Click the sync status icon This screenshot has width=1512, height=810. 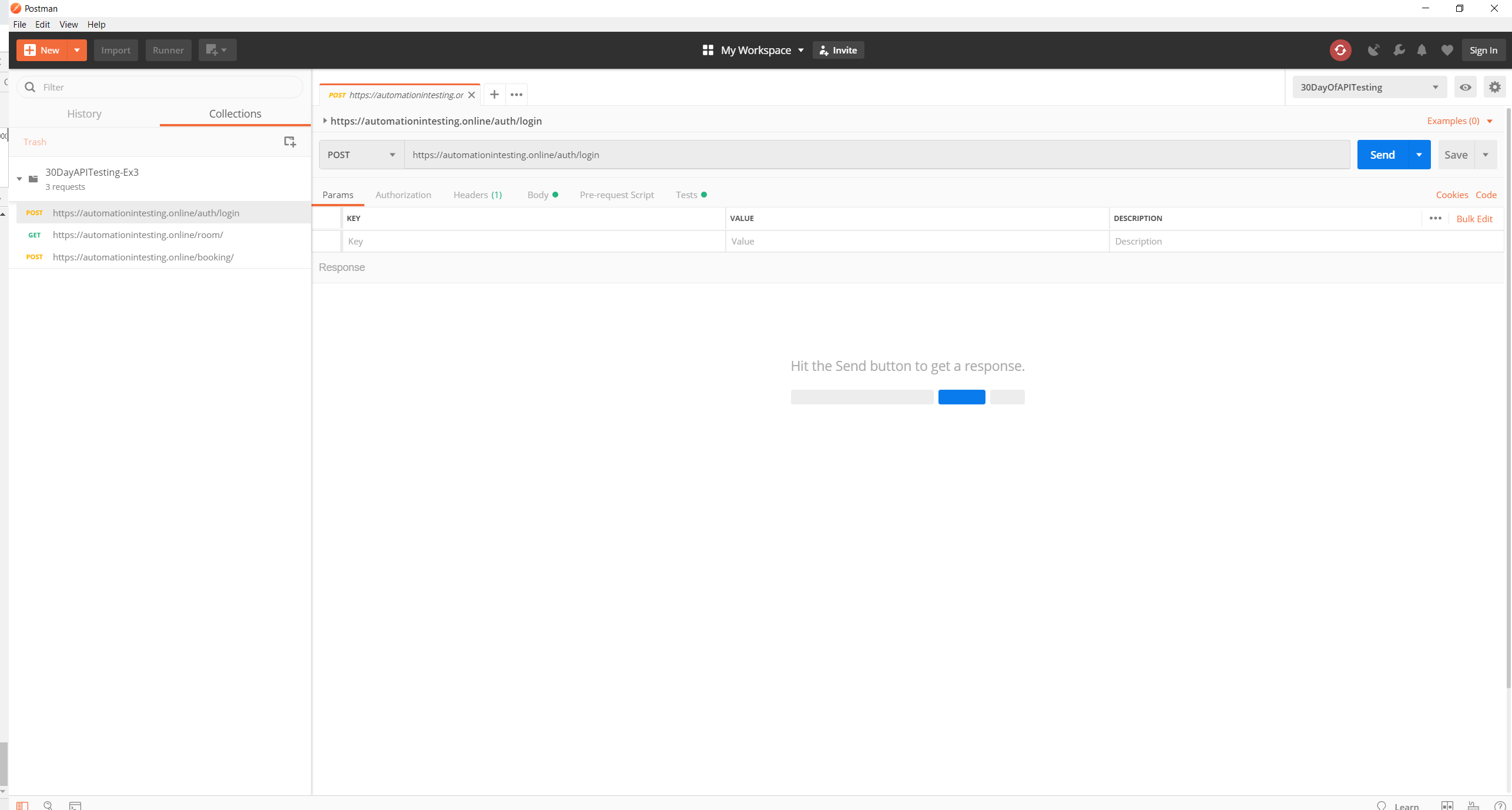1340,50
